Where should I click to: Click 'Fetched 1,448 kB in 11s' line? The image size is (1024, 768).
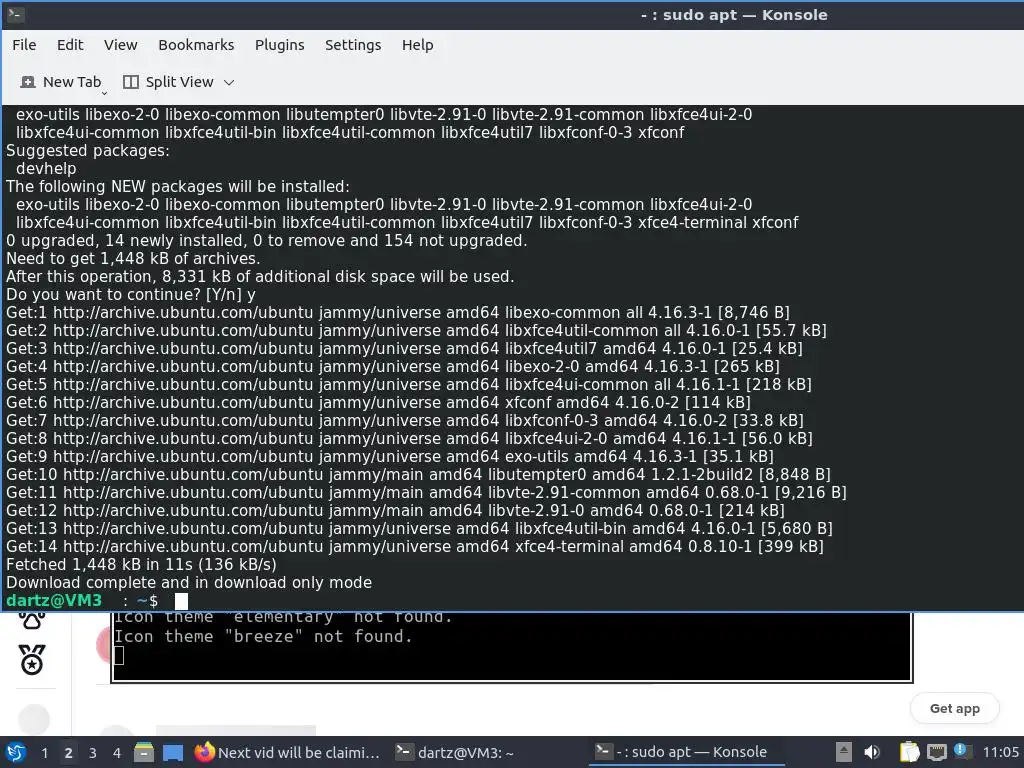[141, 564]
